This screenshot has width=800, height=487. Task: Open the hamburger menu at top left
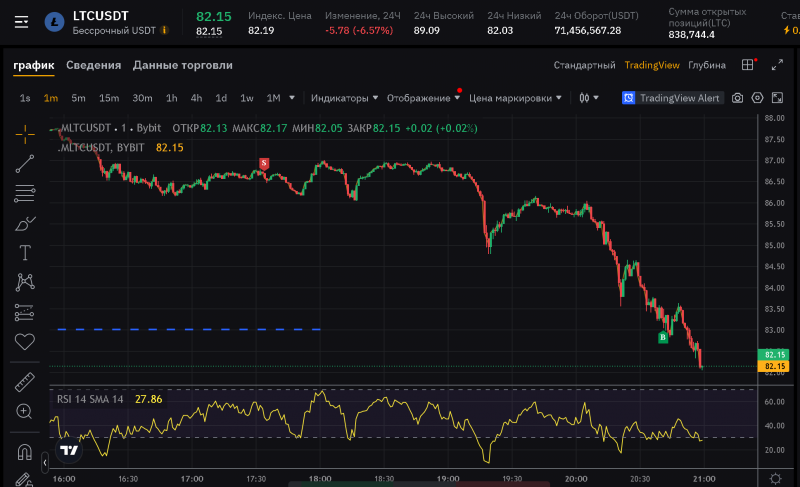point(21,22)
